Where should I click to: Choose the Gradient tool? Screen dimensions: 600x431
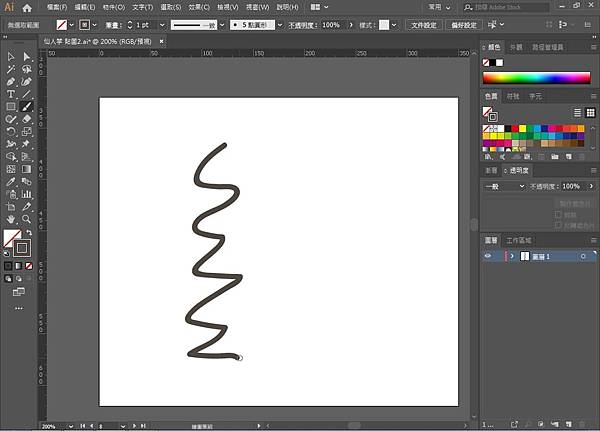(x=26, y=169)
